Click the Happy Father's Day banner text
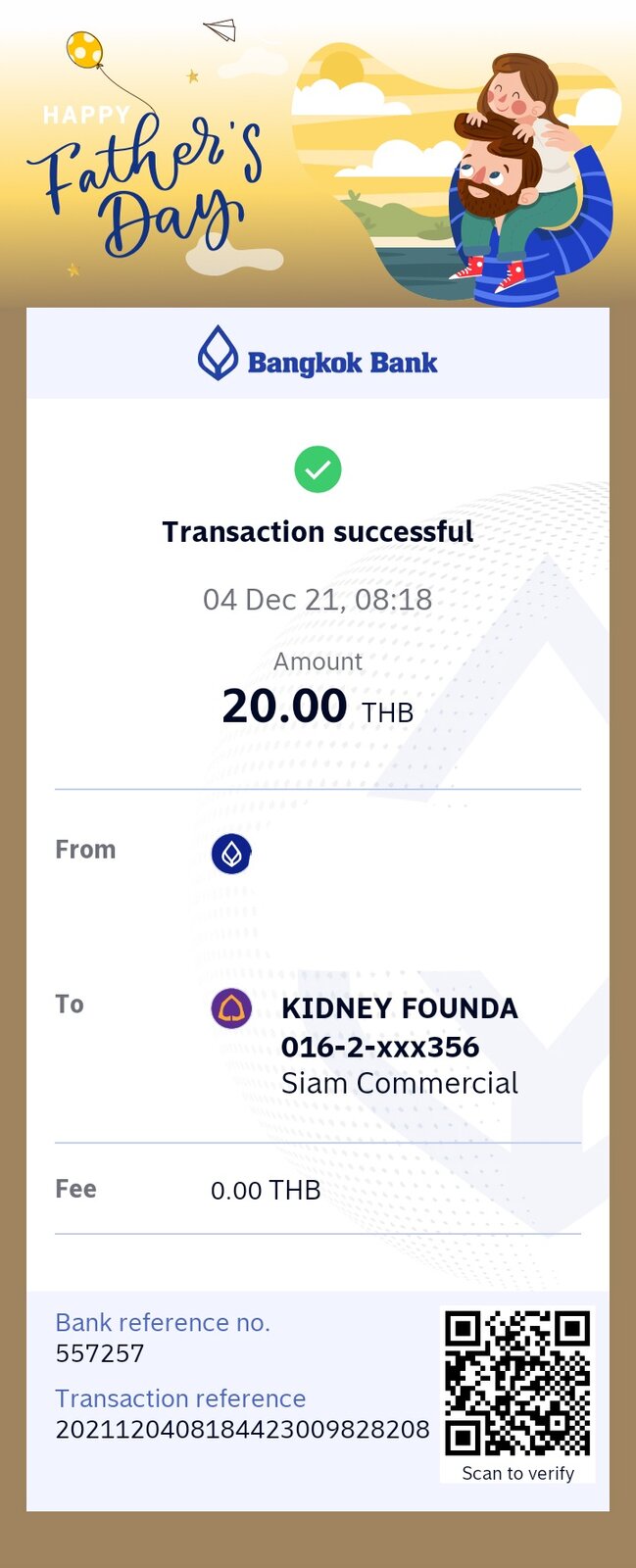636x1568 pixels. (x=145, y=181)
